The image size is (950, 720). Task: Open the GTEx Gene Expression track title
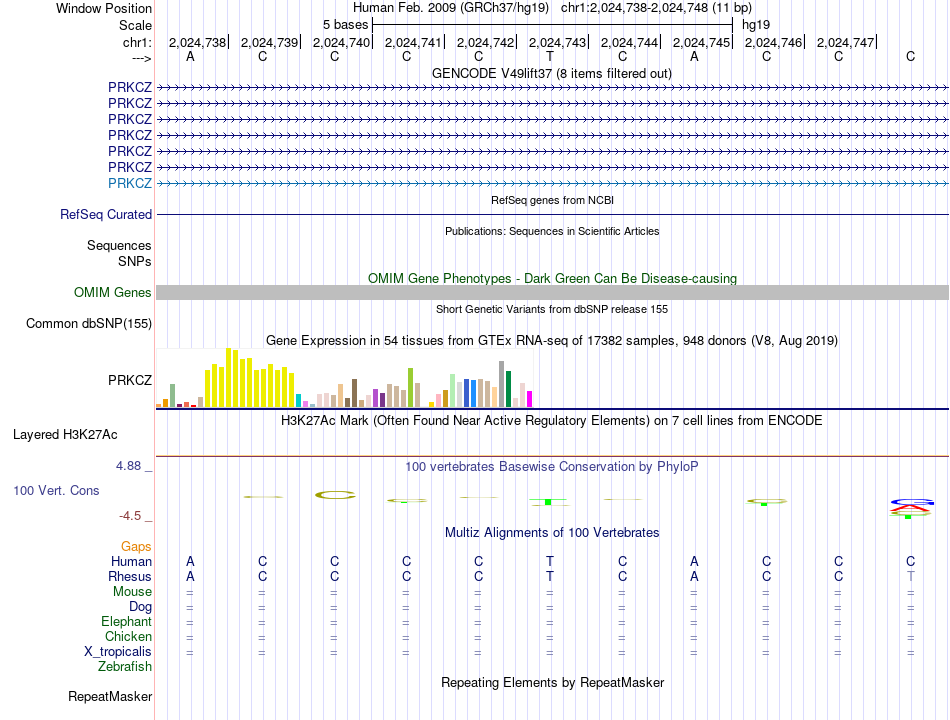coord(552,341)
